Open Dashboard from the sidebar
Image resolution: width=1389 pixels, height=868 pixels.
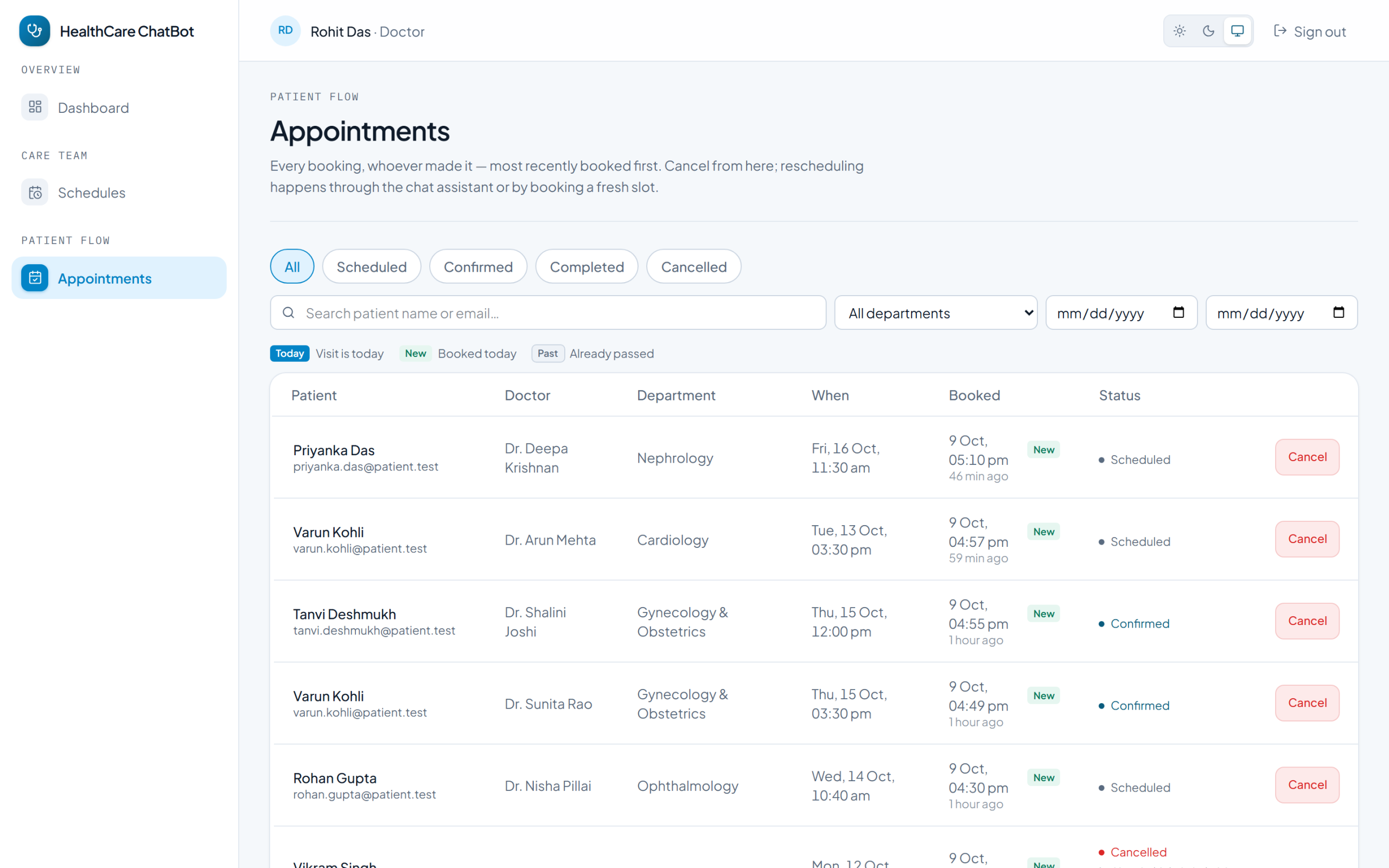tap(119, 107)
